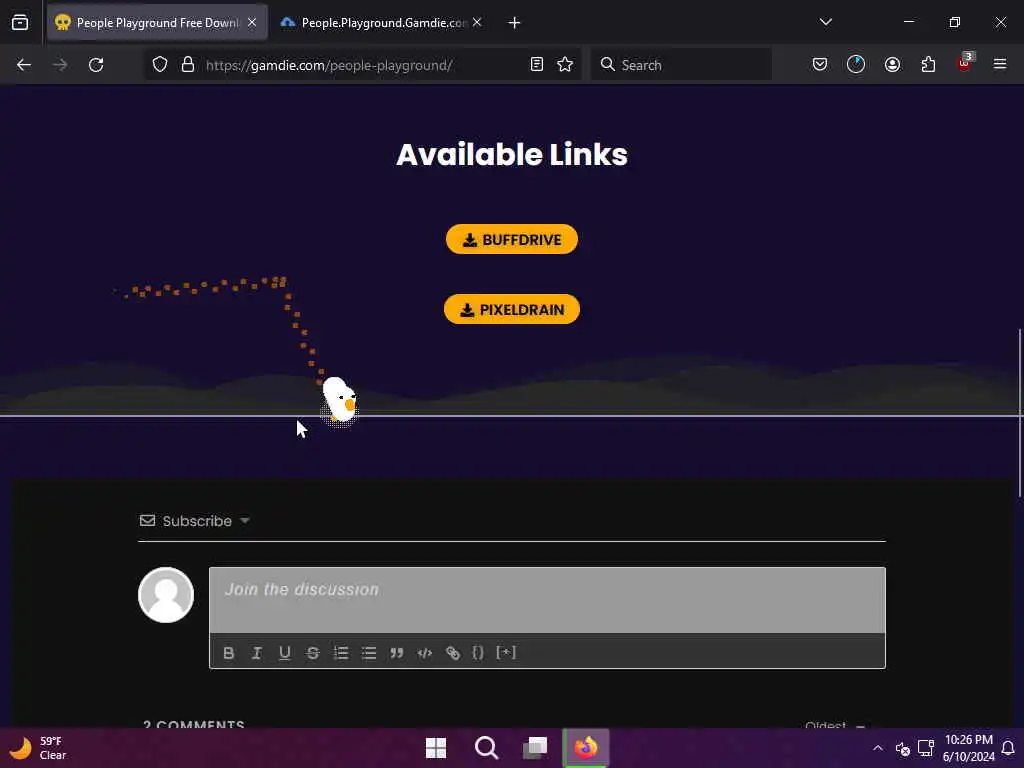This screenshot has height=768, width=1024.
Task: Open Firefox View at left of tabs
Action: 20,23
